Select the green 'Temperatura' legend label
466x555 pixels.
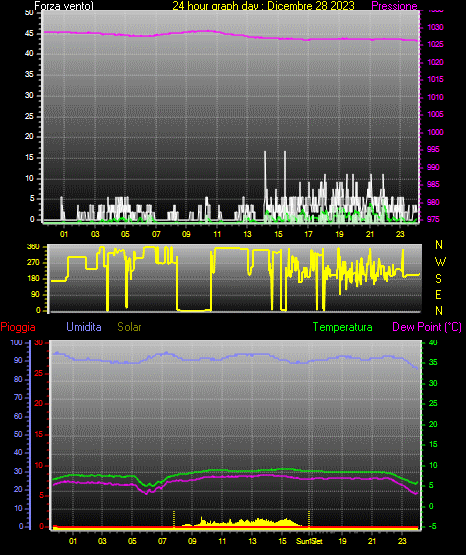(343, 327)
